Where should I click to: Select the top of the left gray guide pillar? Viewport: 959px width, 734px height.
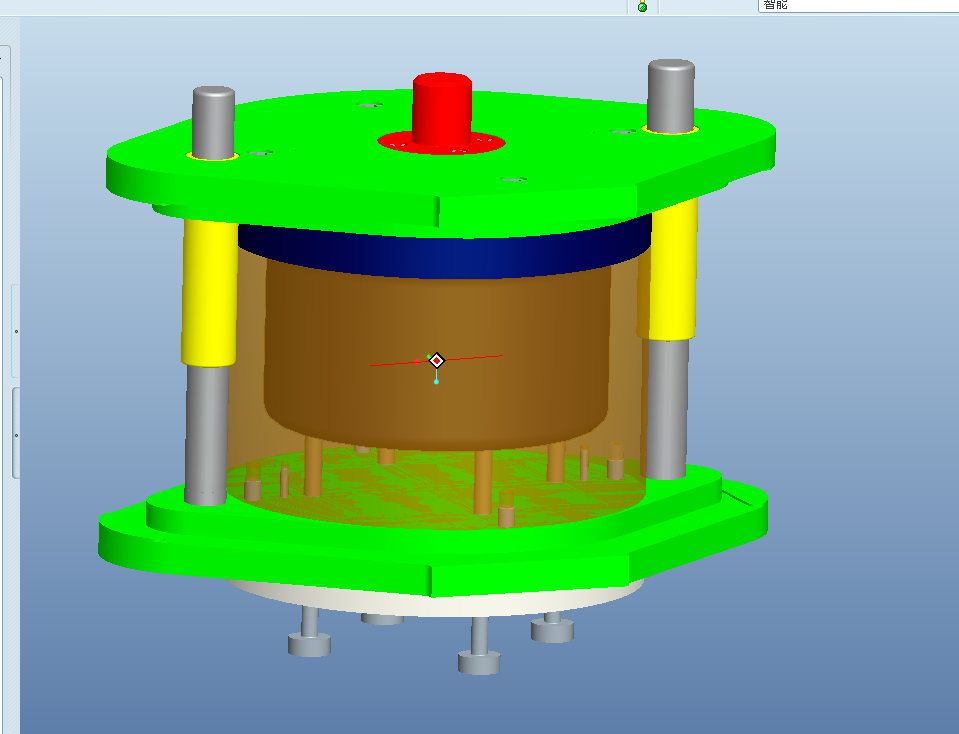213,121
